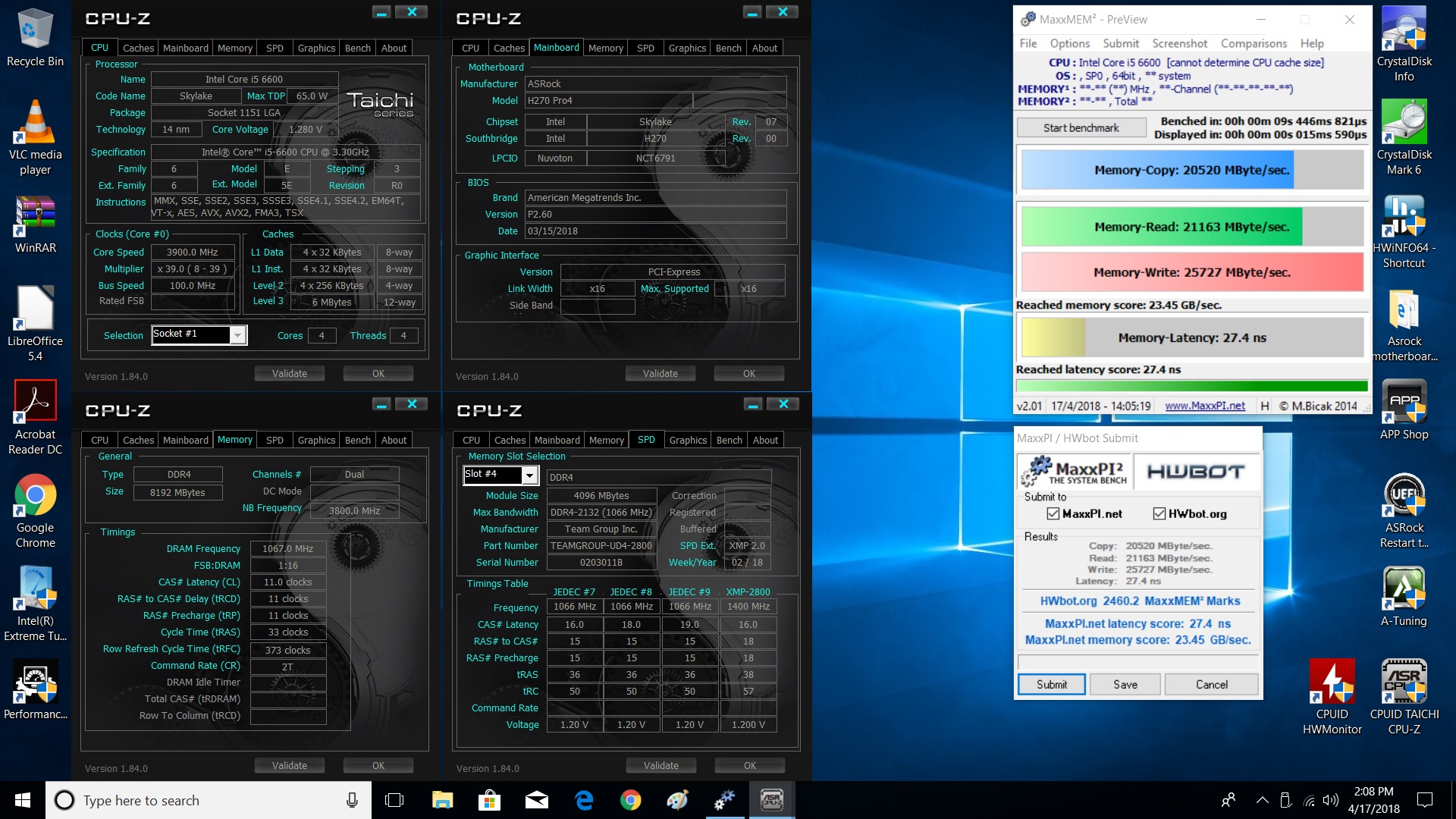Viewport: 1456px width, 819px height.
Task: Open Action Center notifications icon
Action: click(x=1425, y=800)
